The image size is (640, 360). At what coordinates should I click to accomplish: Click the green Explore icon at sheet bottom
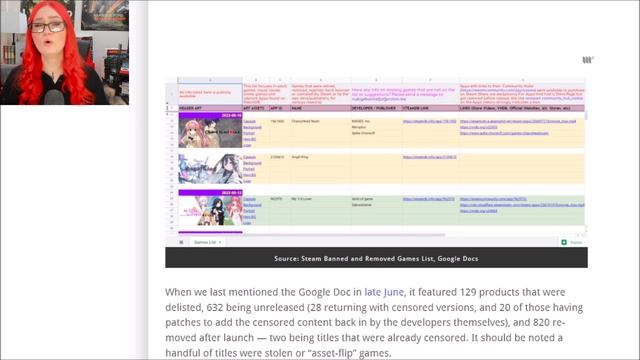564,242
